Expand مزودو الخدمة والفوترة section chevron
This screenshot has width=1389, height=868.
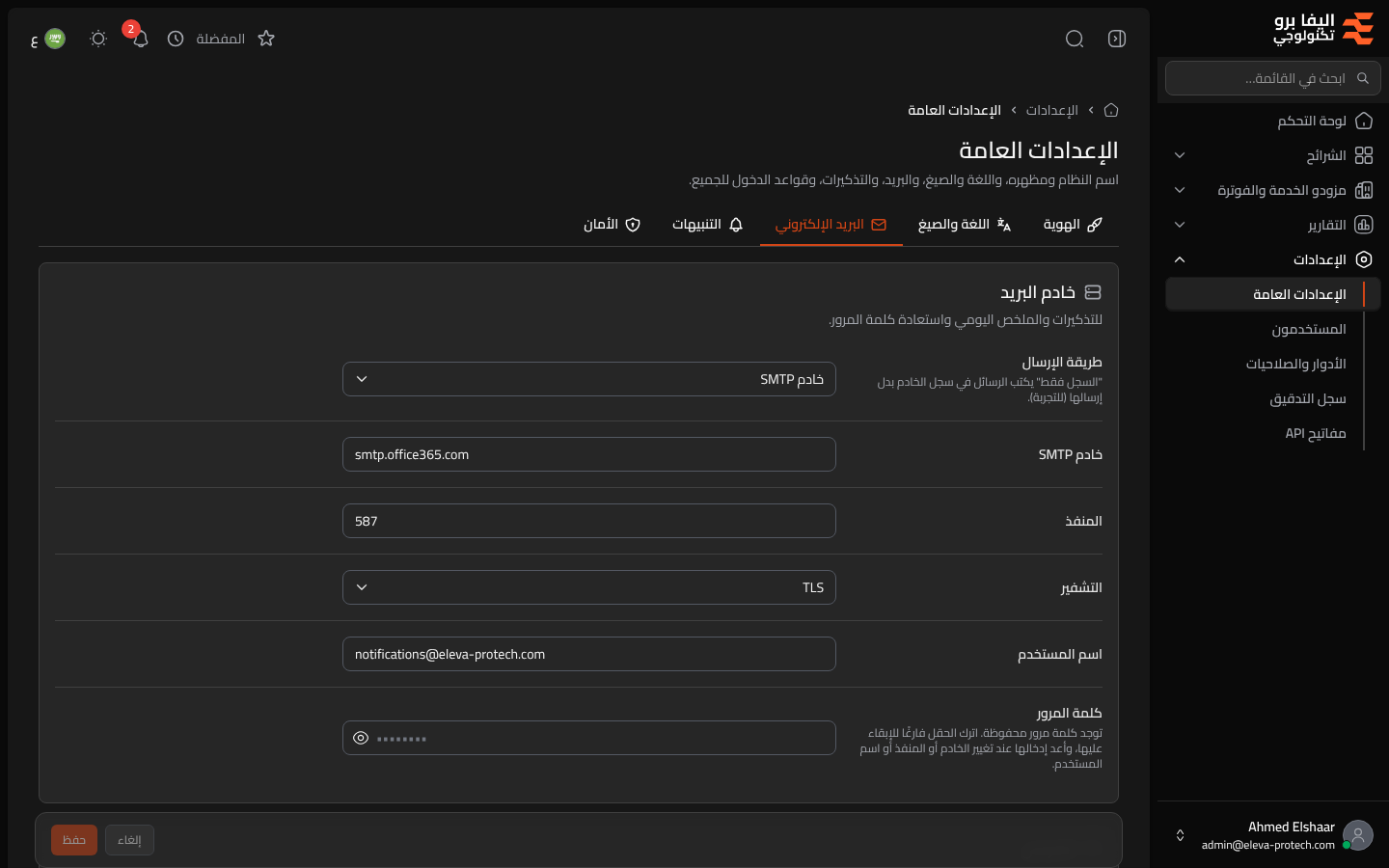pyautogui.click(x=1180, y=190)
